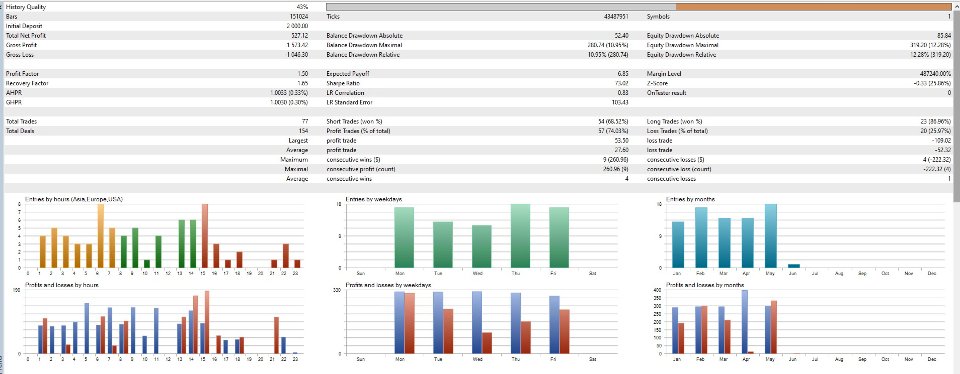Select the Ticks label

(333, 17)
